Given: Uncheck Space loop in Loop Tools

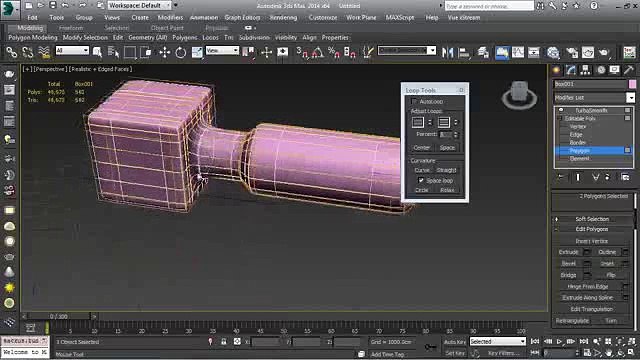Looking at the screenshot, I should pyautogui.click(x=421, y=180).
